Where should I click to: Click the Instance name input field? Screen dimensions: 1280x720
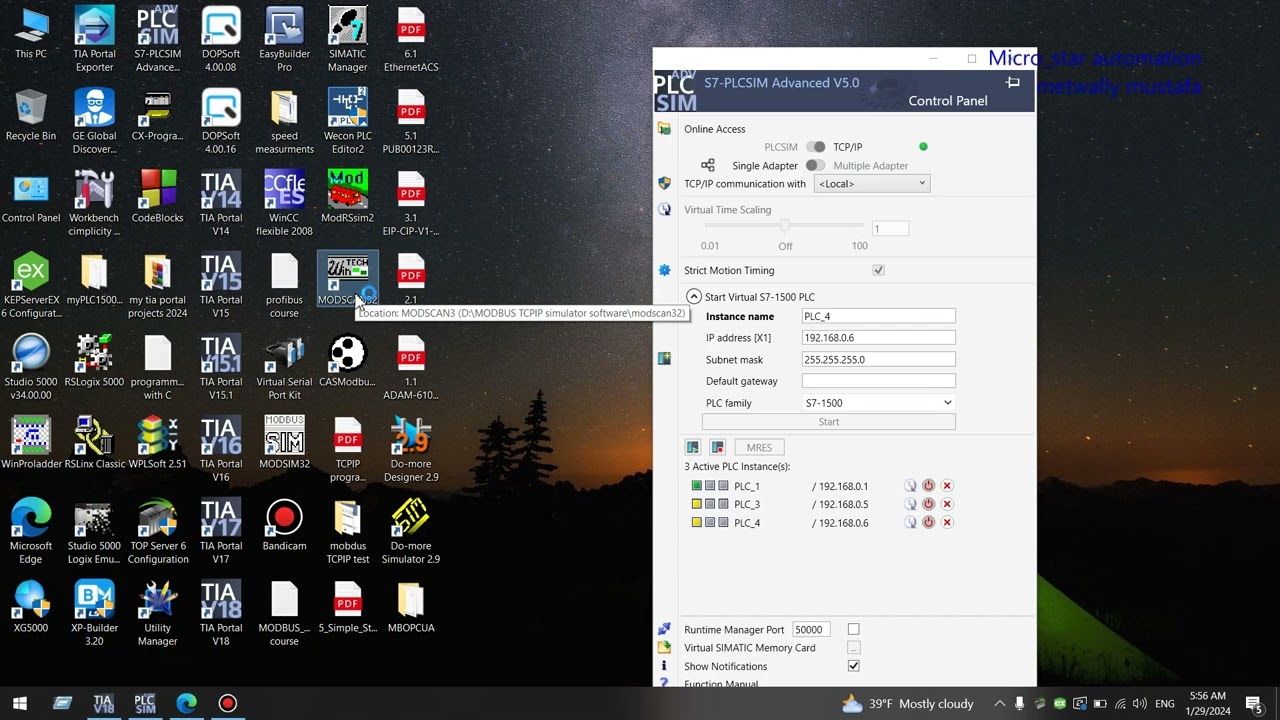pyautogui.click(x=878, y=316)
